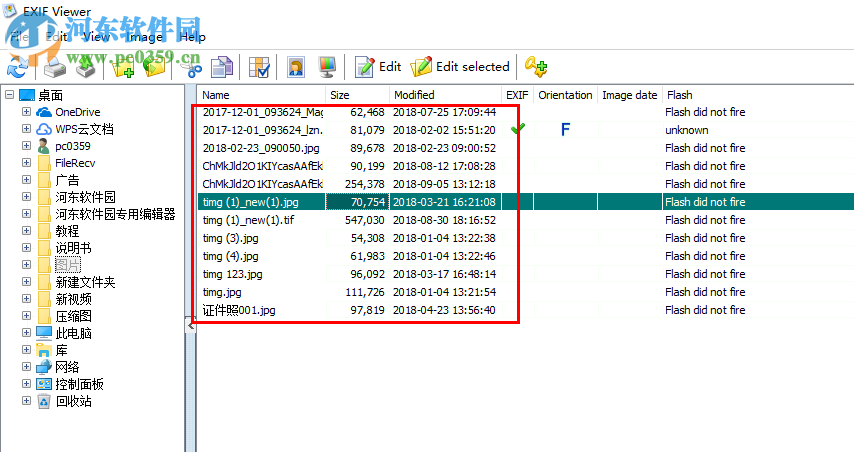Sort by the EXIF column header
The image size is (854, 452).
click(517, 95)
